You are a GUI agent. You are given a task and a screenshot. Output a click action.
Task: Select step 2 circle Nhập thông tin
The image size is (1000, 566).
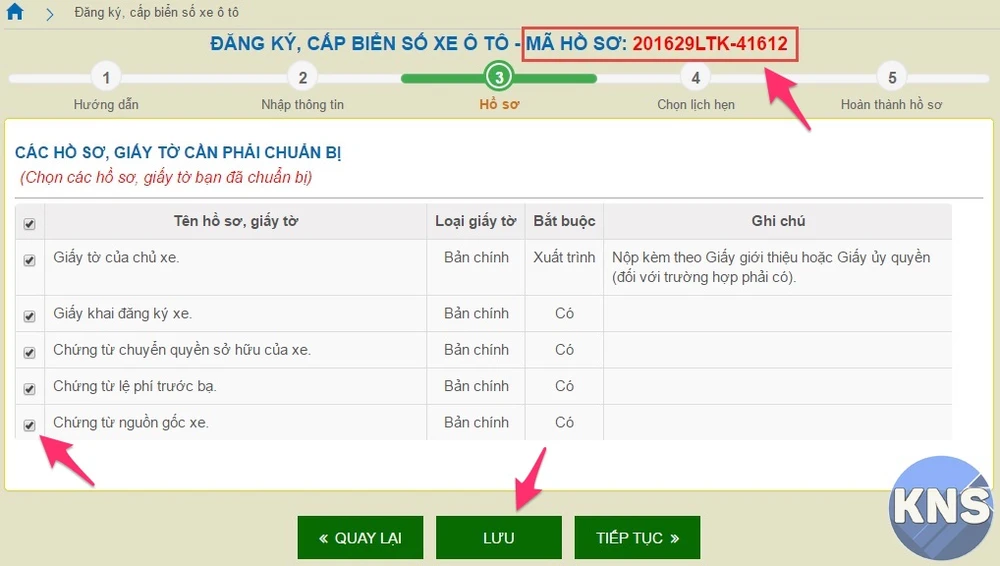[x=302, y=78]
